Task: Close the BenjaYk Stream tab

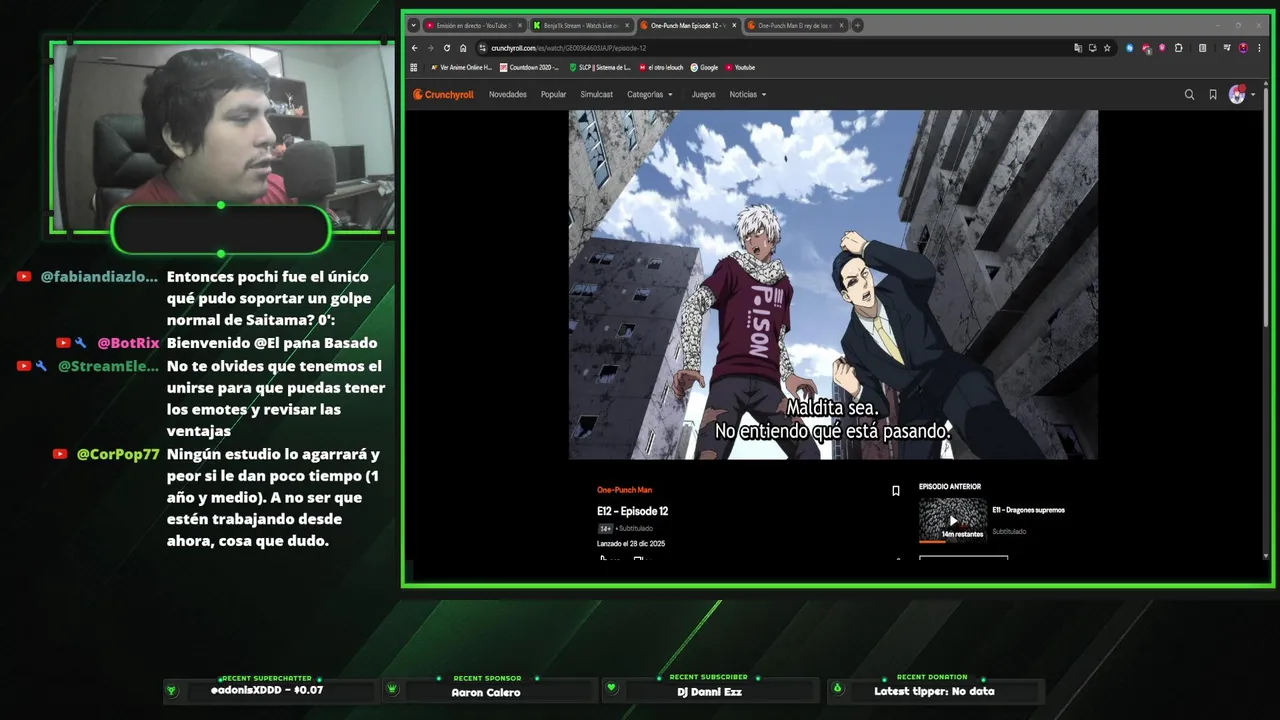Action: [627, 25]
